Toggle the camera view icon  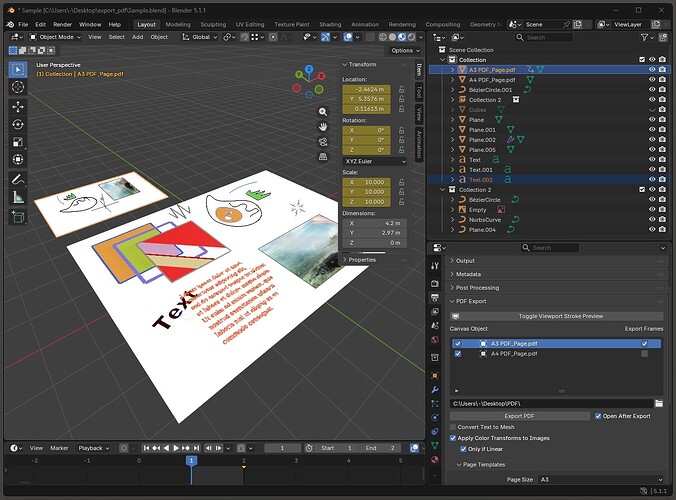pyautogui.click(x=322, y=142)
